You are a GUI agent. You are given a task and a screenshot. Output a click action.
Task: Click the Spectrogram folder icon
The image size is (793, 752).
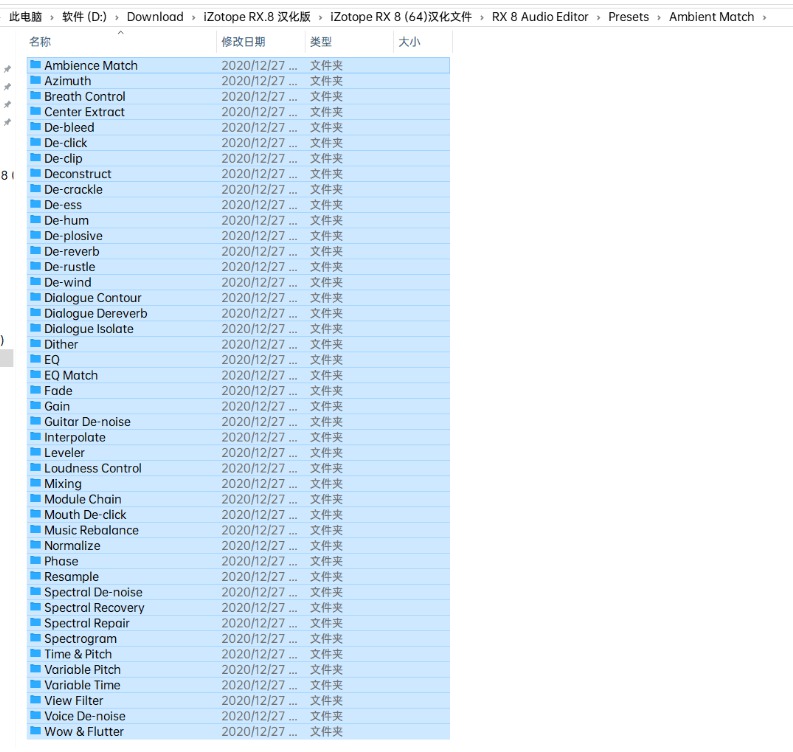coord(35,638)
